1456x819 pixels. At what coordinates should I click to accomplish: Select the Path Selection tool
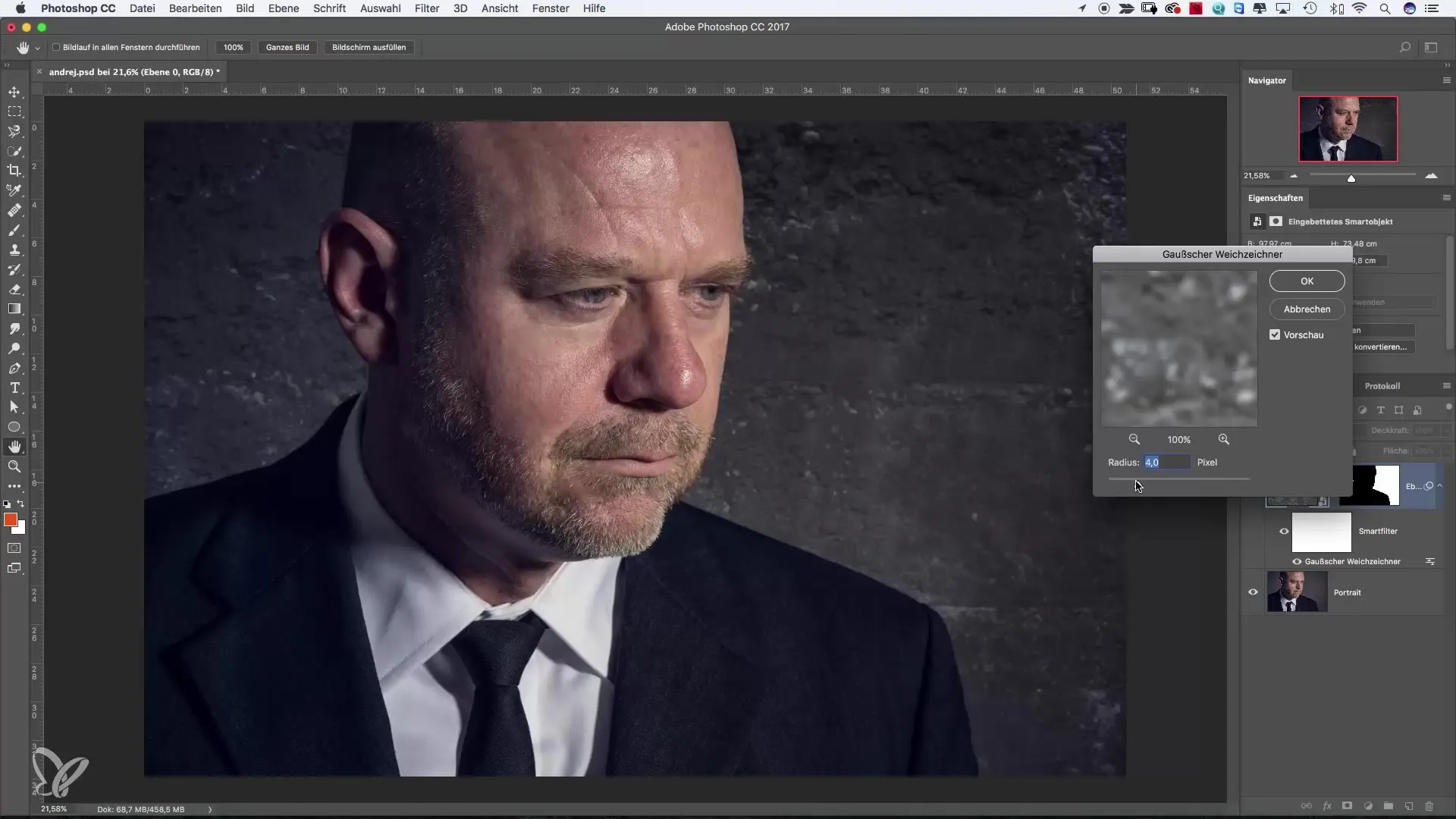14,407
